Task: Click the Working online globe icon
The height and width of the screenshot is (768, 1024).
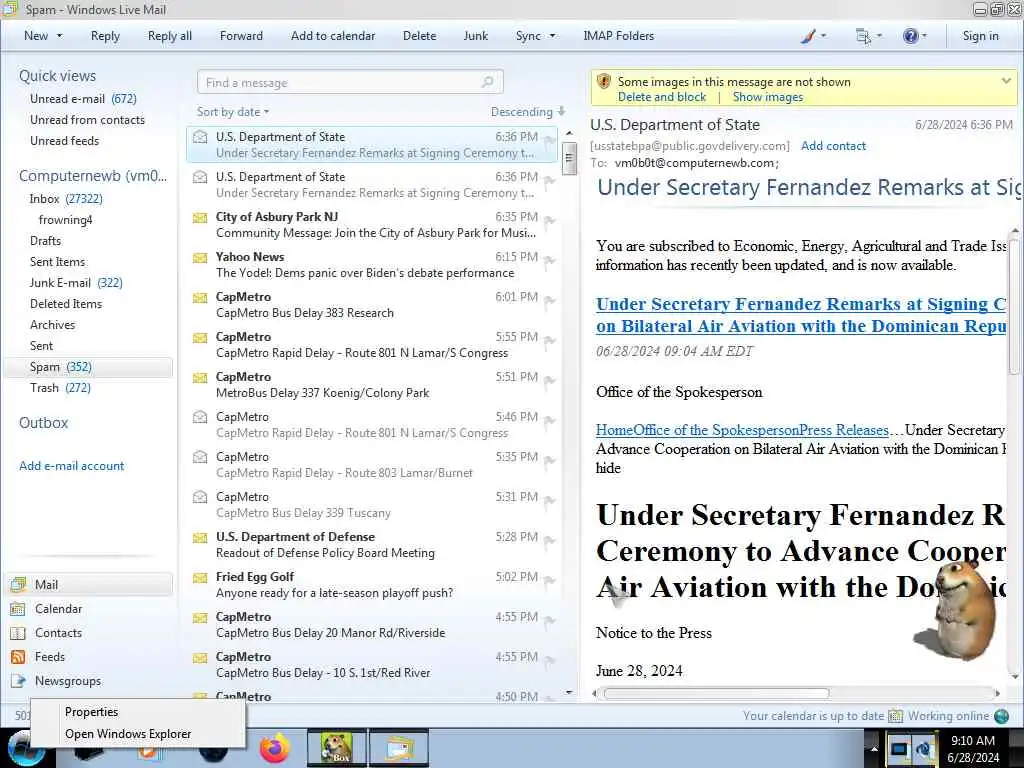Action: coord(1001,716)
